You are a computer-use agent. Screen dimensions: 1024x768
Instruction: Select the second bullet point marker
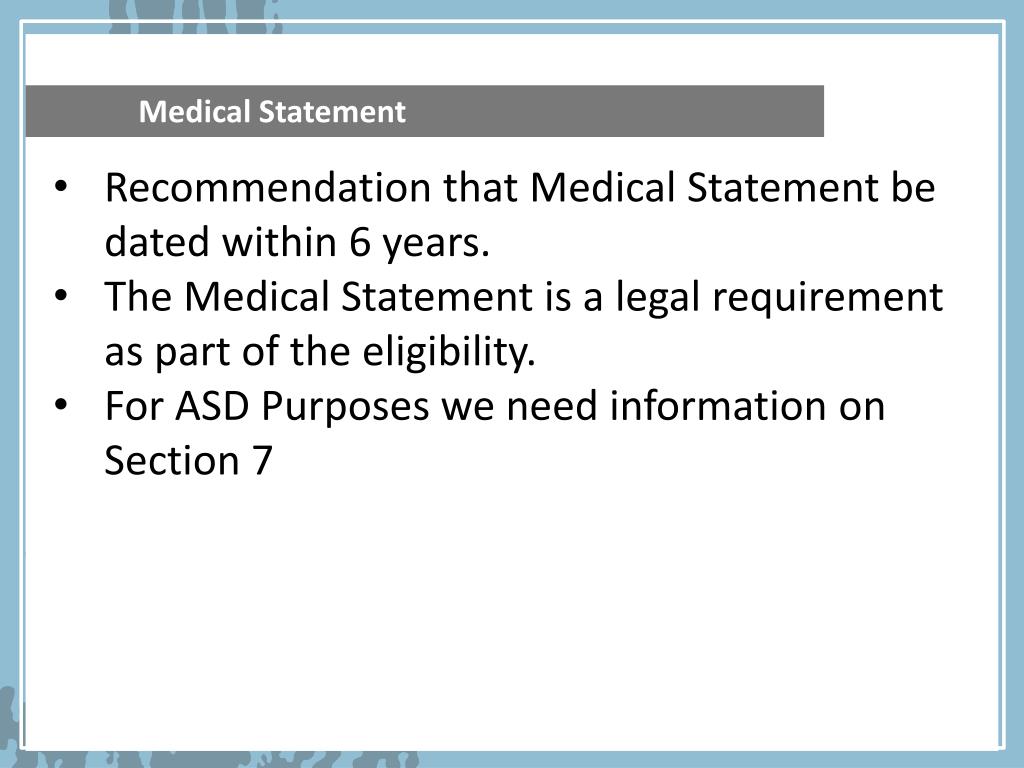62,297
